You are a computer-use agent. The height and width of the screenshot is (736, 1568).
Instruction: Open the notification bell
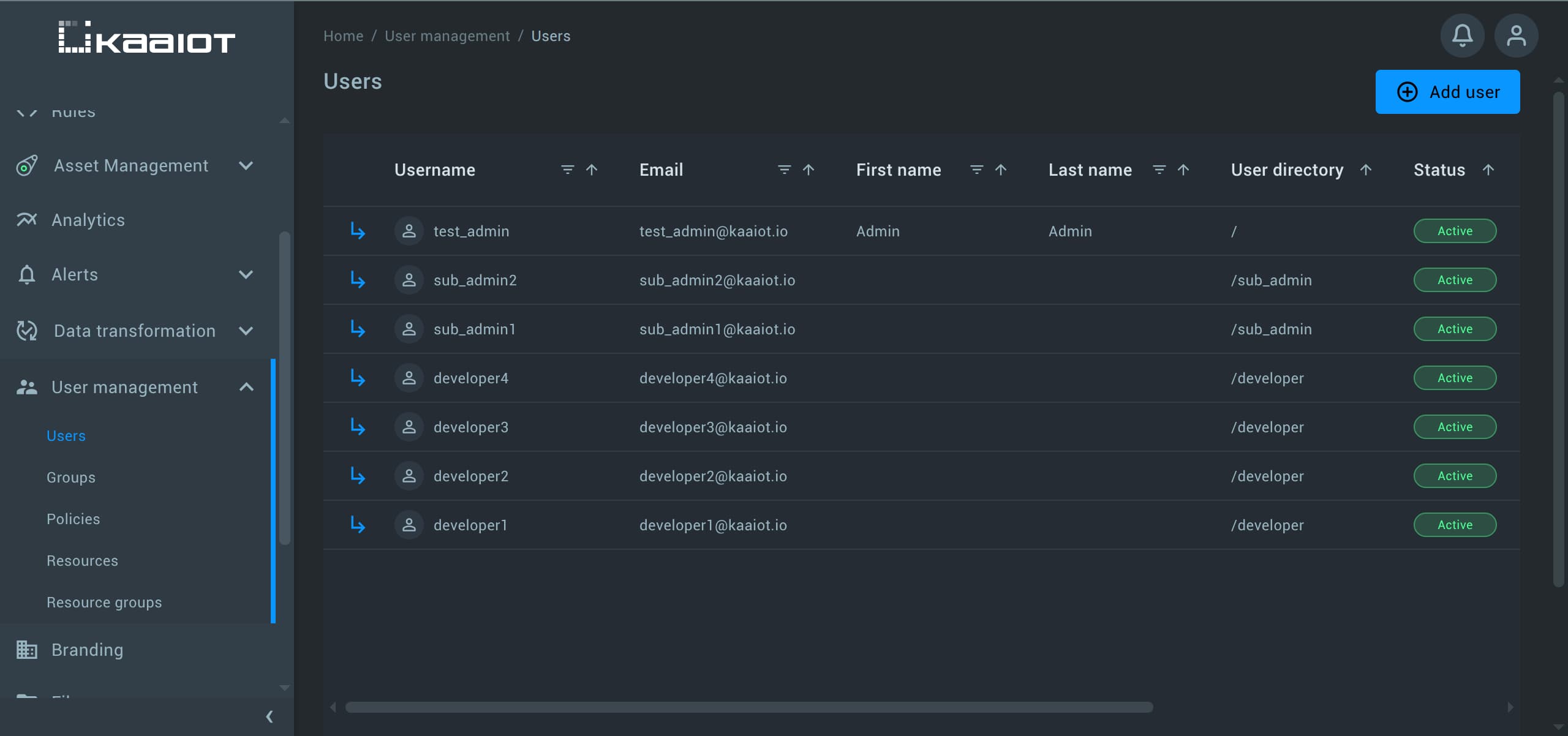pos(1462,36)
